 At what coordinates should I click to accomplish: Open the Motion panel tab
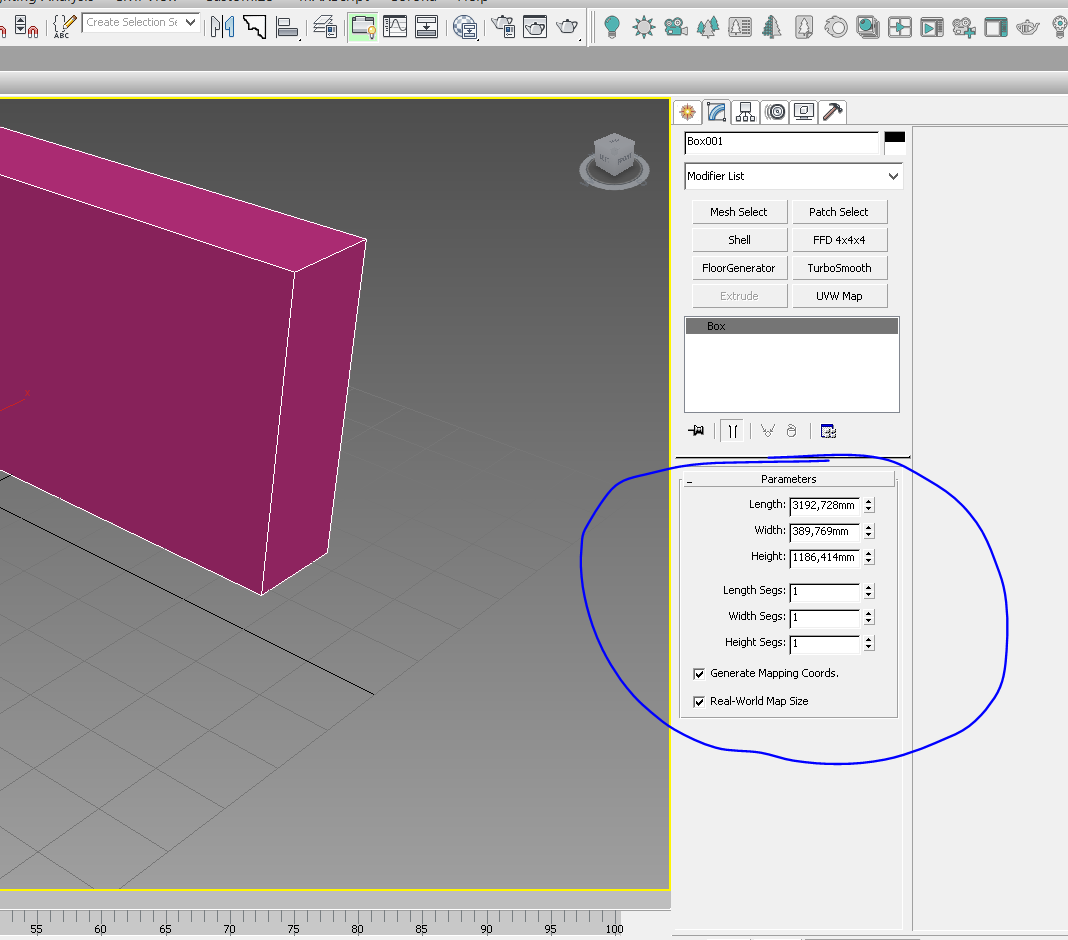(x=774, y=112)
